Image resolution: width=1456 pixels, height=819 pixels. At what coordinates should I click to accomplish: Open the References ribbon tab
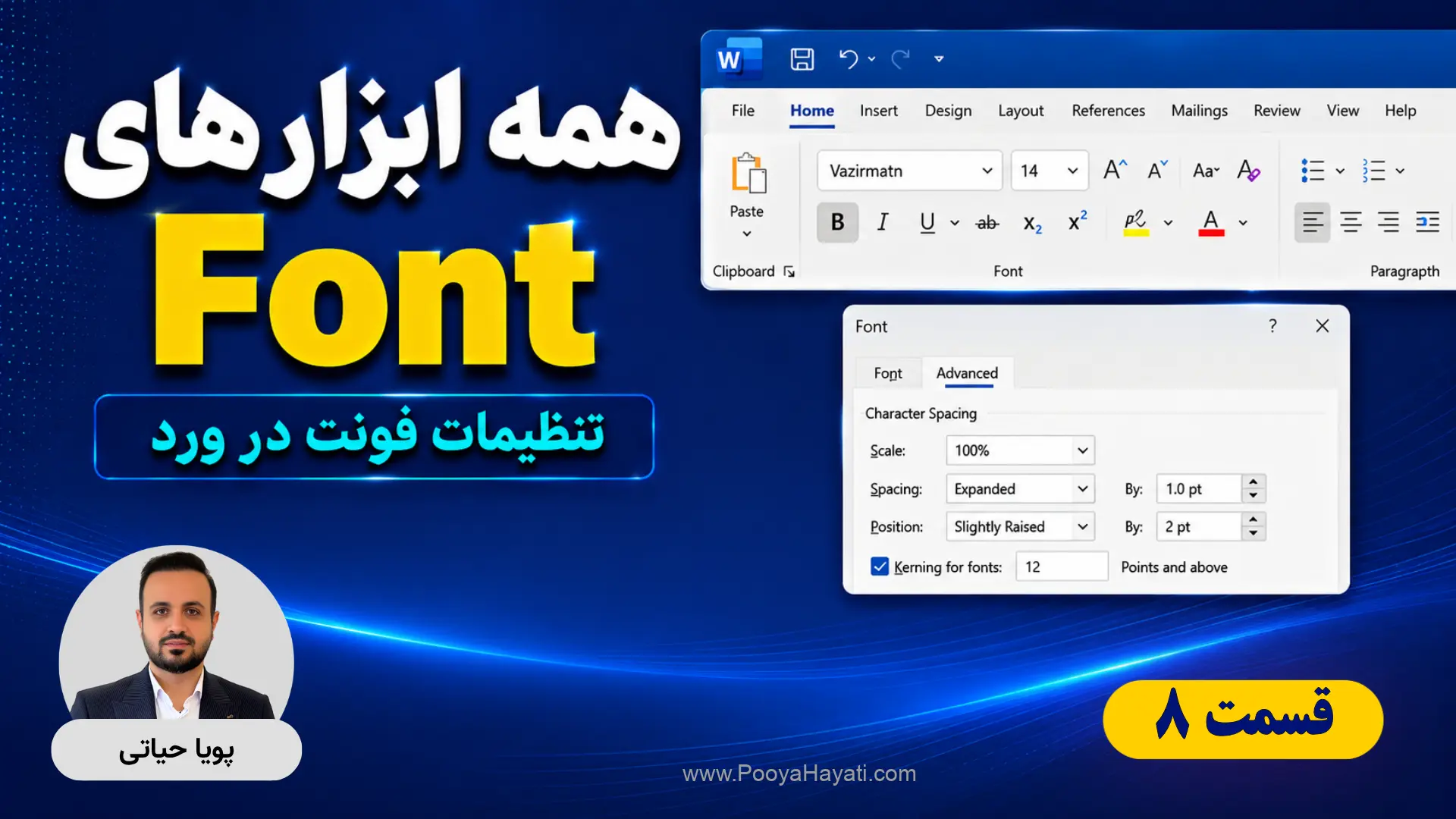point(1108,111)
